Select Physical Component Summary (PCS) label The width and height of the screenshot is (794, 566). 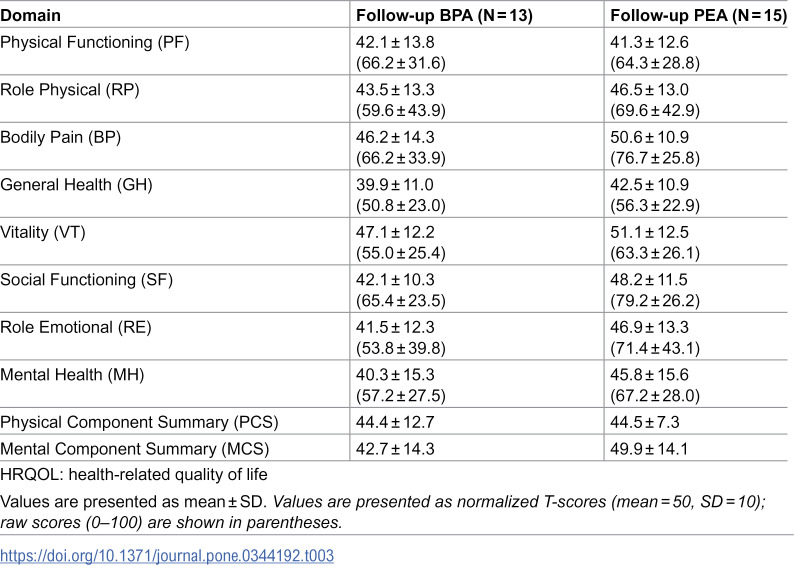139,422
